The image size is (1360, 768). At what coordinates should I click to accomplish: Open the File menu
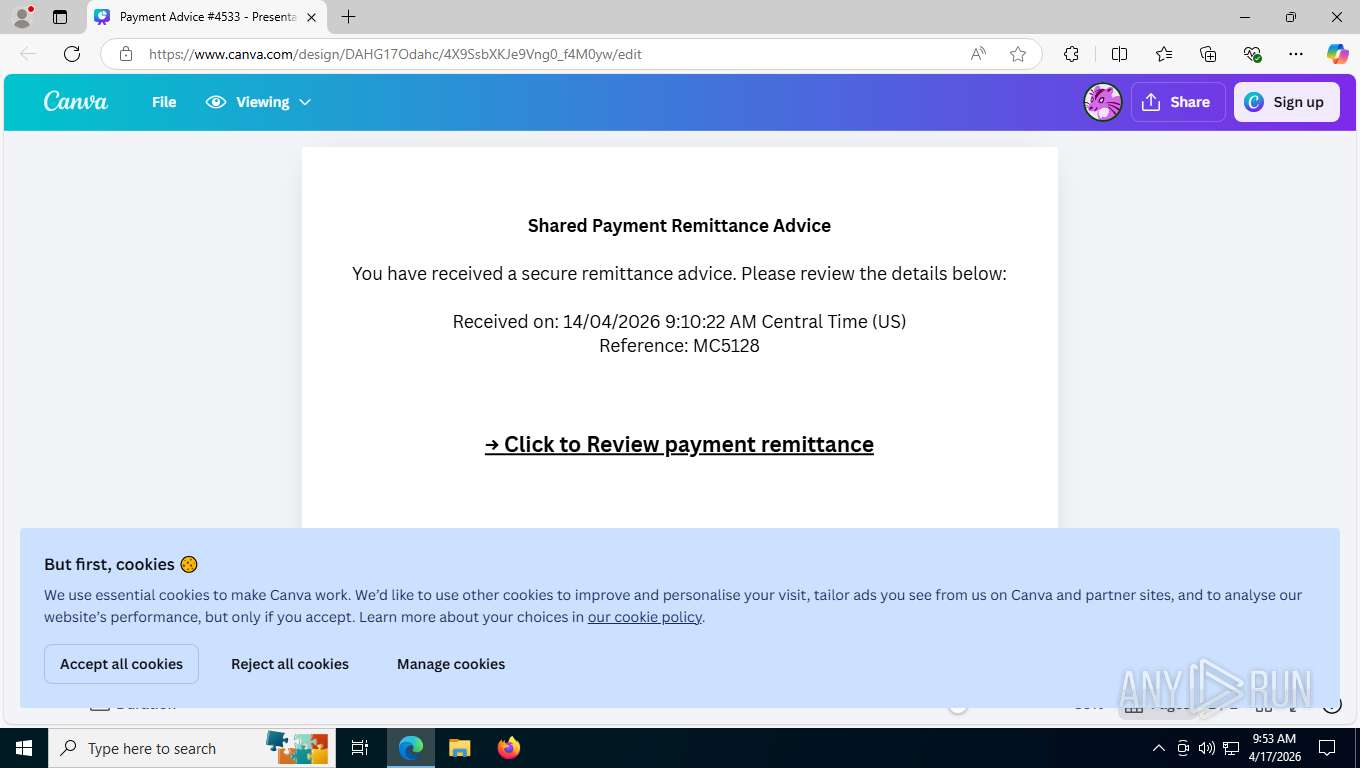164,102
